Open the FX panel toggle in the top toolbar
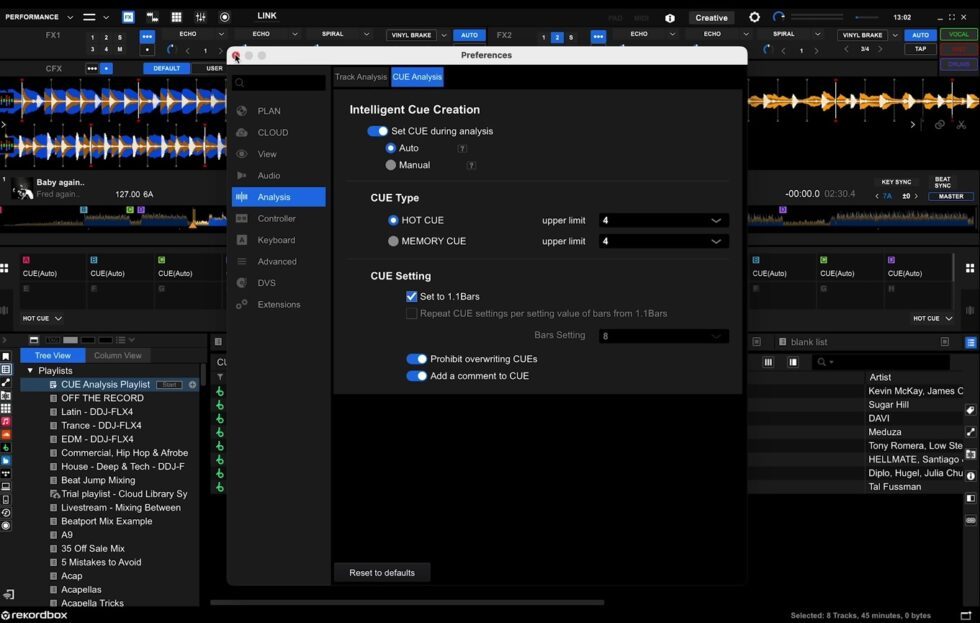 (x=128, y=17)
